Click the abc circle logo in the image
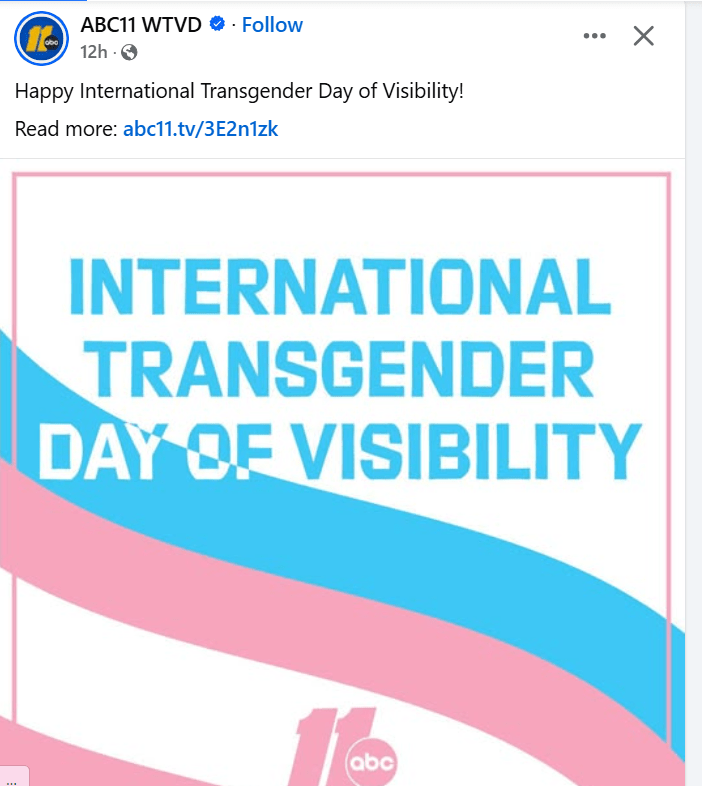The width and height of the screenshot is (702, 786). (370, 764)
